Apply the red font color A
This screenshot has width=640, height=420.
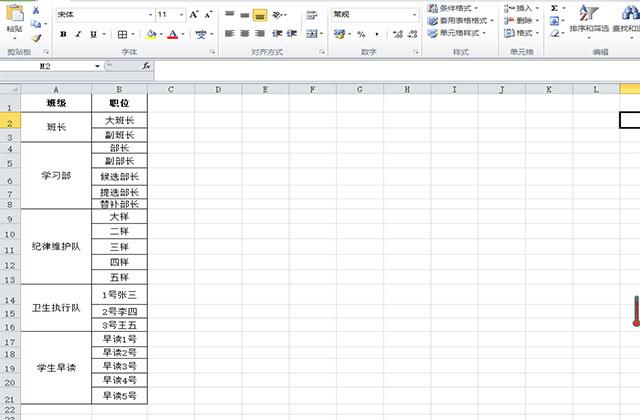coord(173,35)
